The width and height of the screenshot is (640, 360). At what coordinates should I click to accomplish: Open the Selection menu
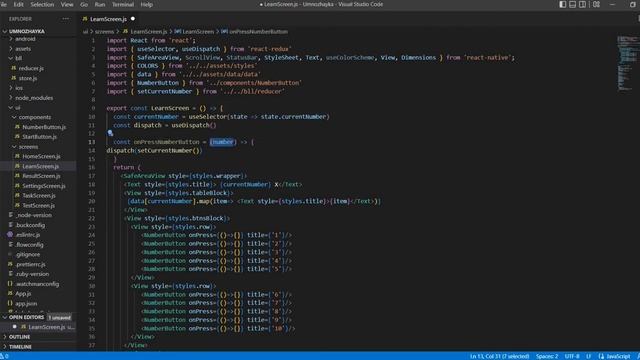pyautogui.click(x=42, y=4)
